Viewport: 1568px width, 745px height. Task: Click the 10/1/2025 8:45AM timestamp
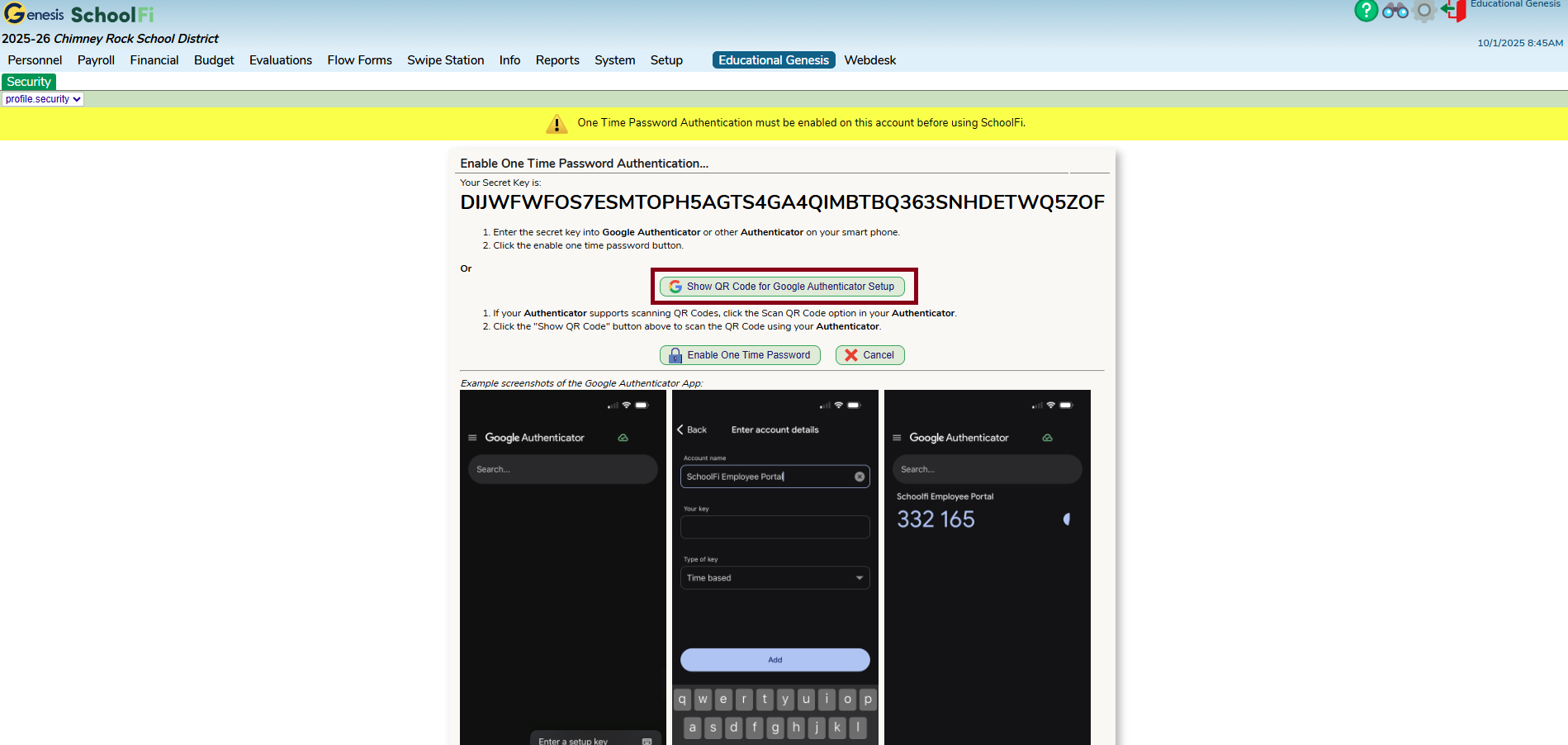coord(1520,43)
